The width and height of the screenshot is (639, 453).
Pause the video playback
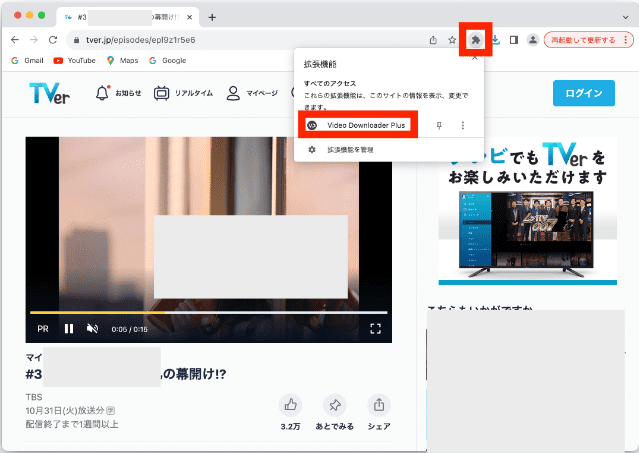69,329
